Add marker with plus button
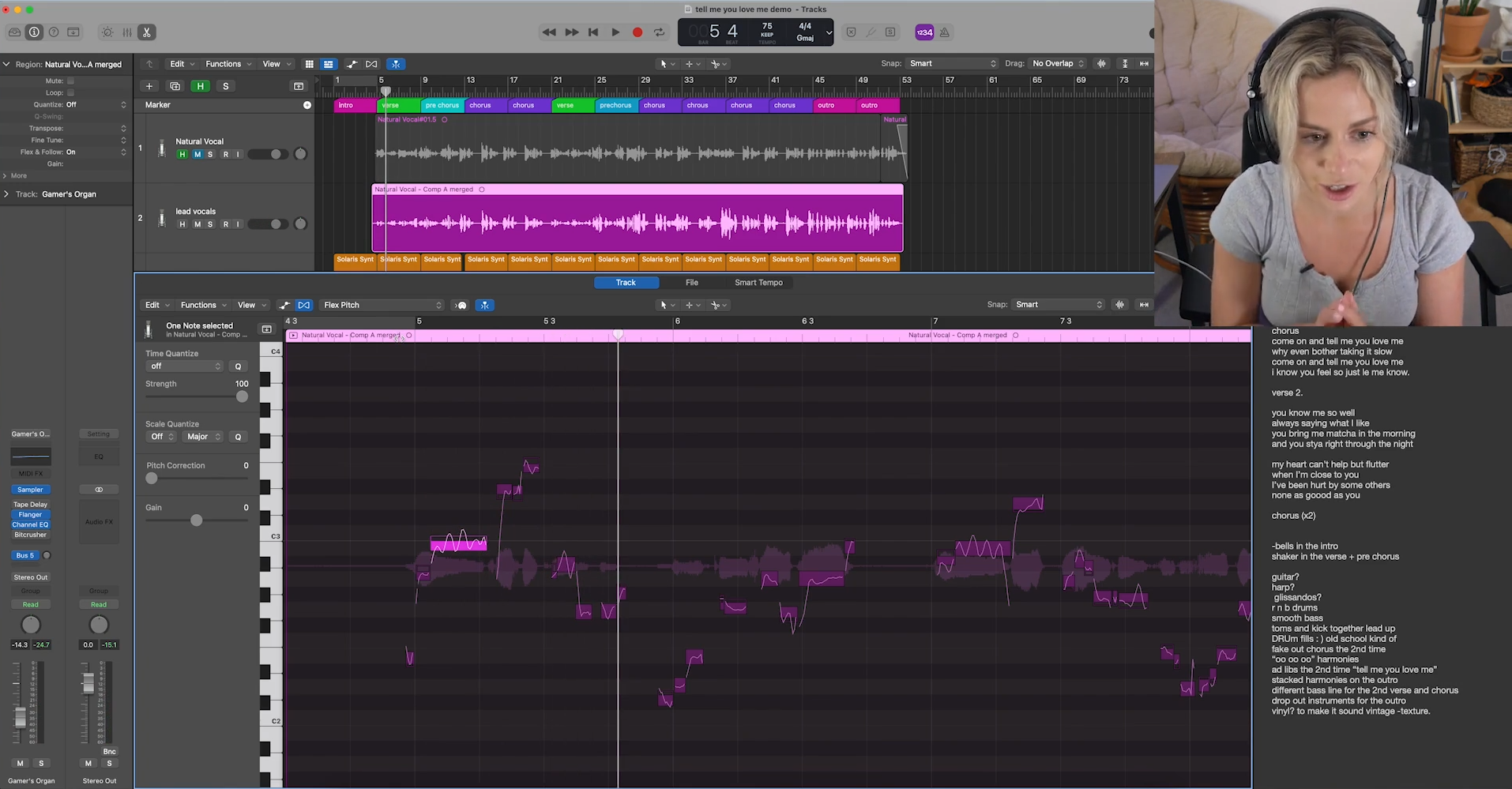 pos(307,105)
